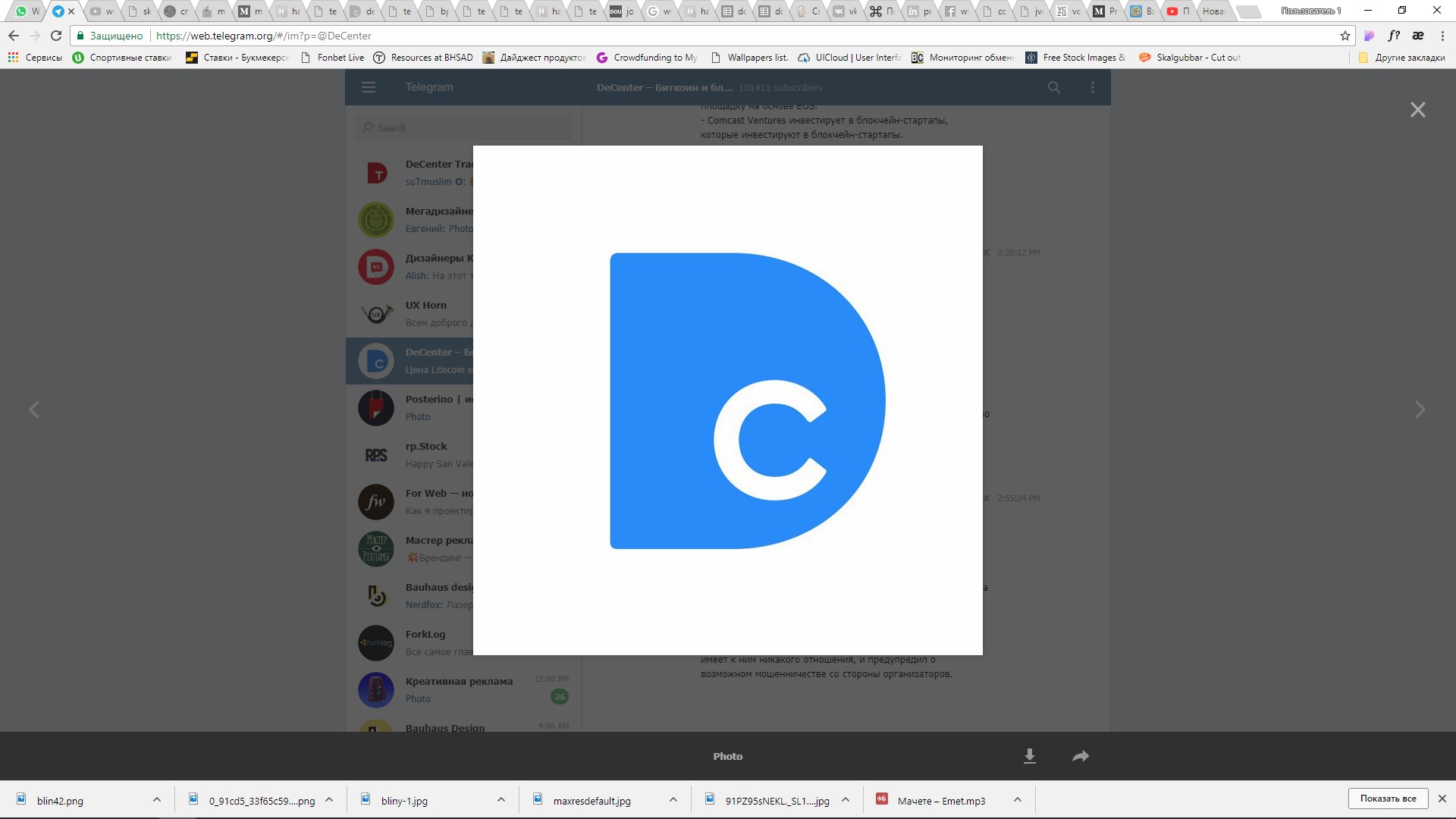Click the f? extension icon

pos(1394,36)
